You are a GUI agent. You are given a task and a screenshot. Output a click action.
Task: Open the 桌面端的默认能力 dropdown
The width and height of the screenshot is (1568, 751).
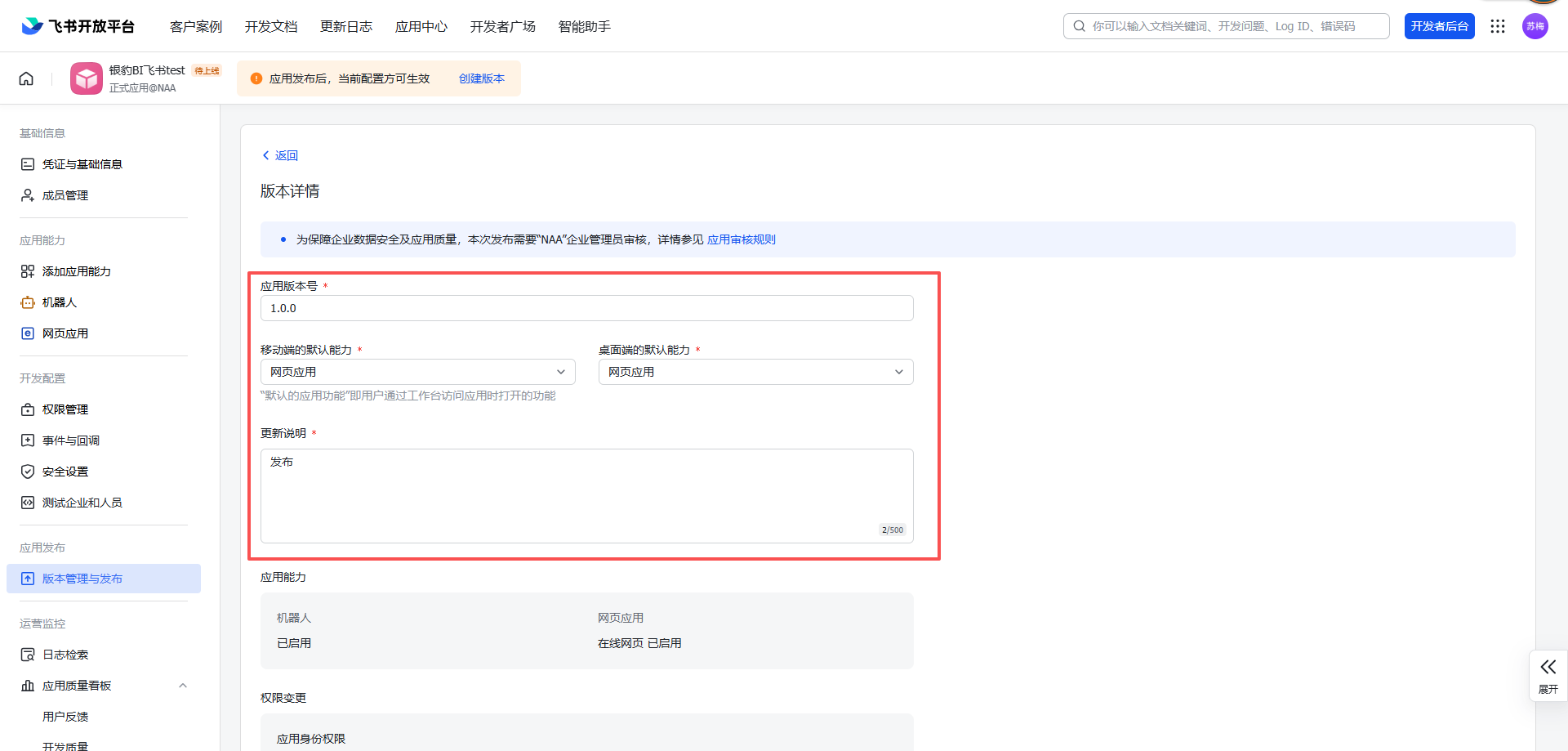click(755, 372)
